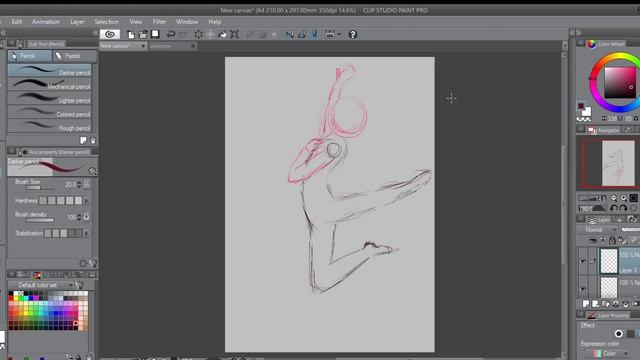Click magnifier icon on brush stroke preview
Viewport: 640px width, 360px height.
tap(92, 171)
